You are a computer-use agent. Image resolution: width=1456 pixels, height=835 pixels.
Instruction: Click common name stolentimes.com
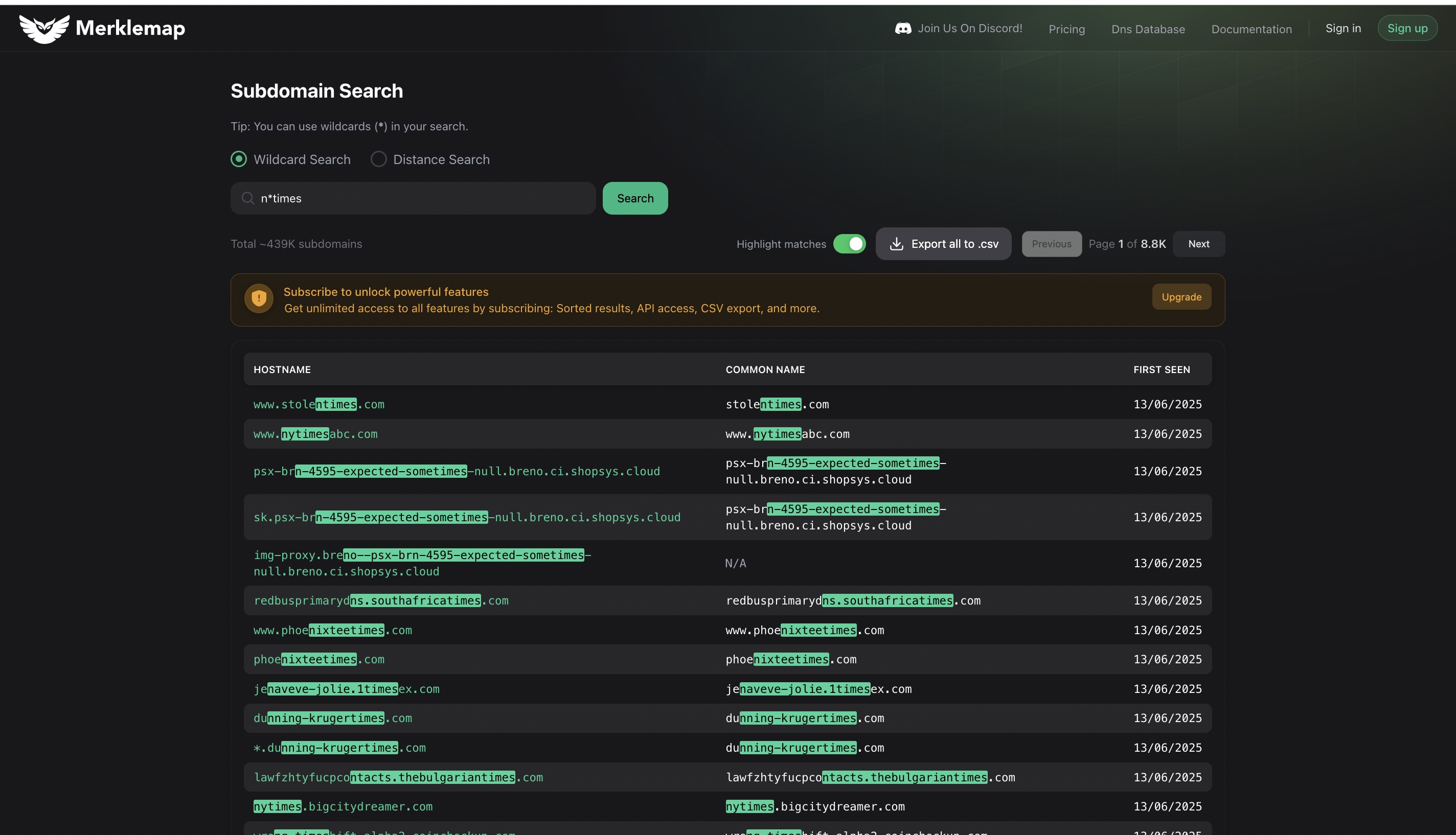pyautogui.click(x=777, y=404)
